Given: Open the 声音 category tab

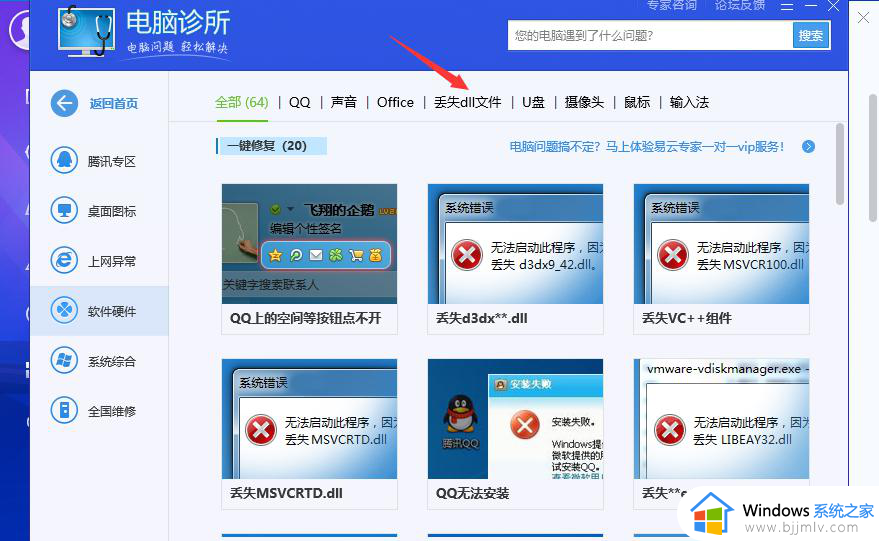Looking at the screenshot, I should point(344,103).
